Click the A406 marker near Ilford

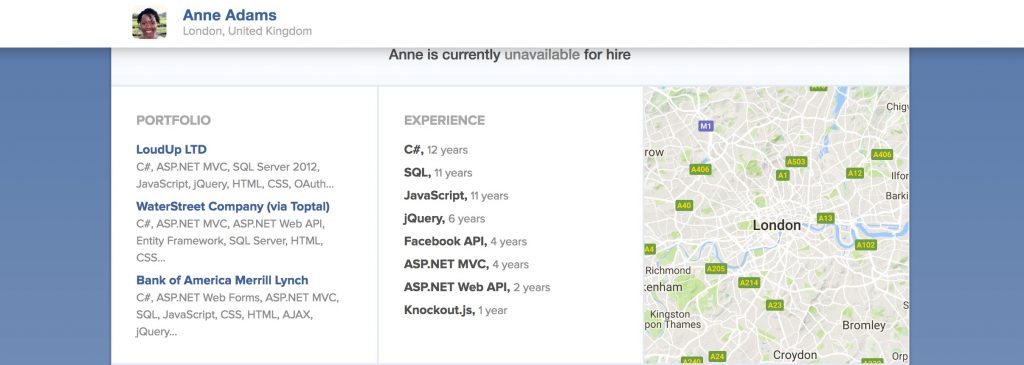point(882,154)
